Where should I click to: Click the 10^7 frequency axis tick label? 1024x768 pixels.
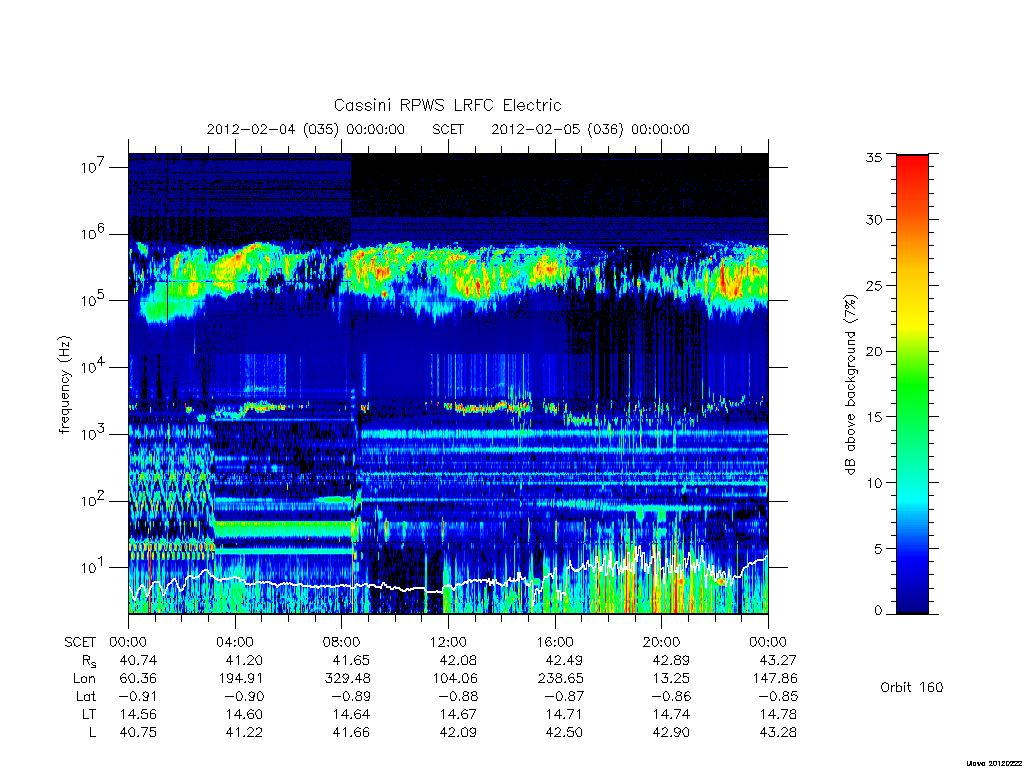click(x=94, y=166)
